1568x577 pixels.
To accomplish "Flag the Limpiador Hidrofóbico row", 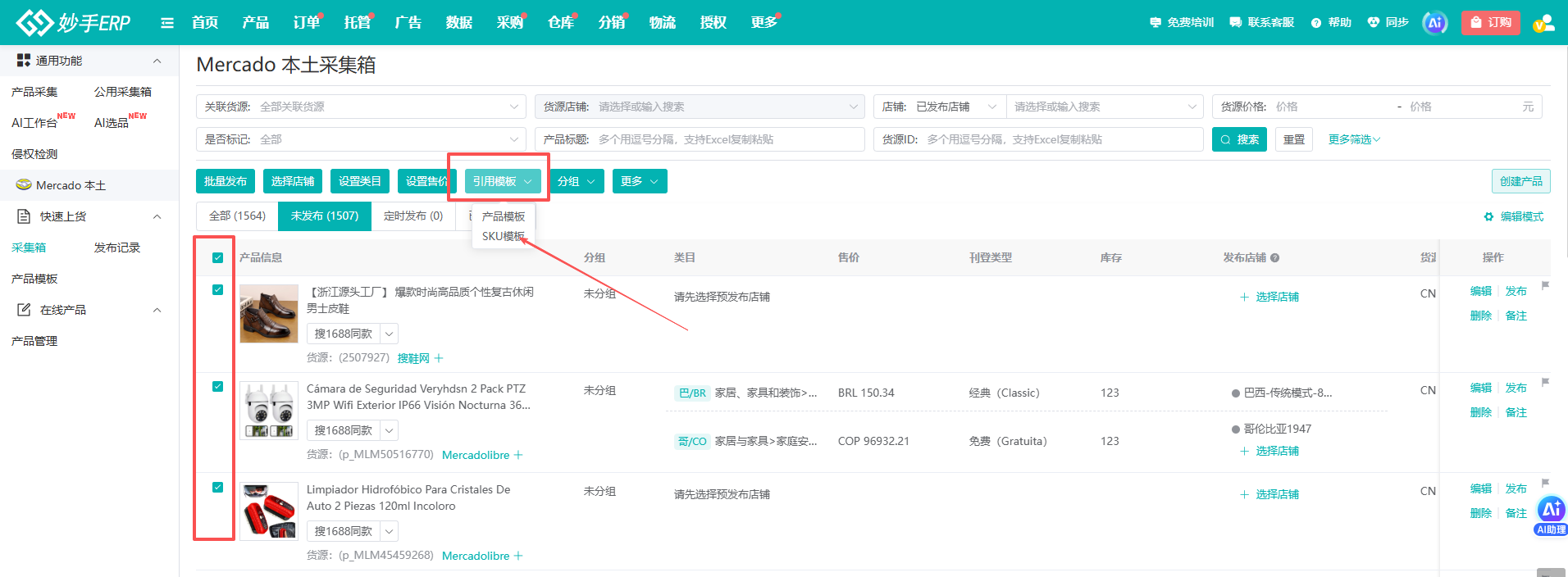I will tap(1545, 484).
